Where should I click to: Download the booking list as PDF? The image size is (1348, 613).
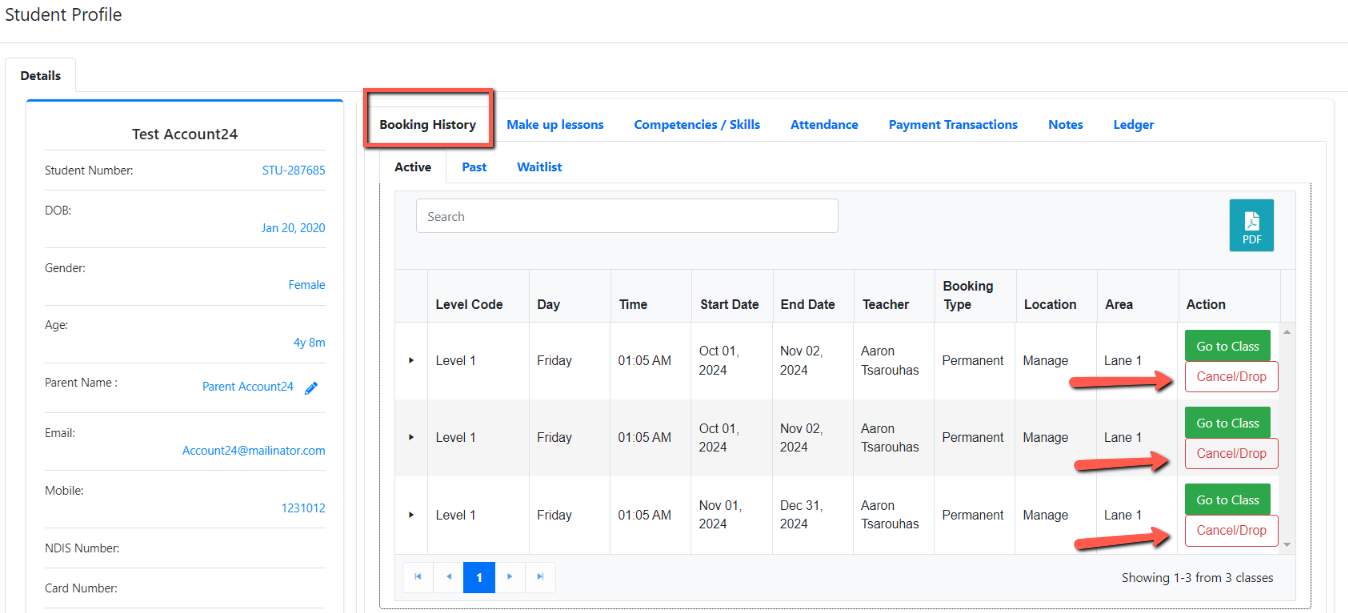point(1251,225)
